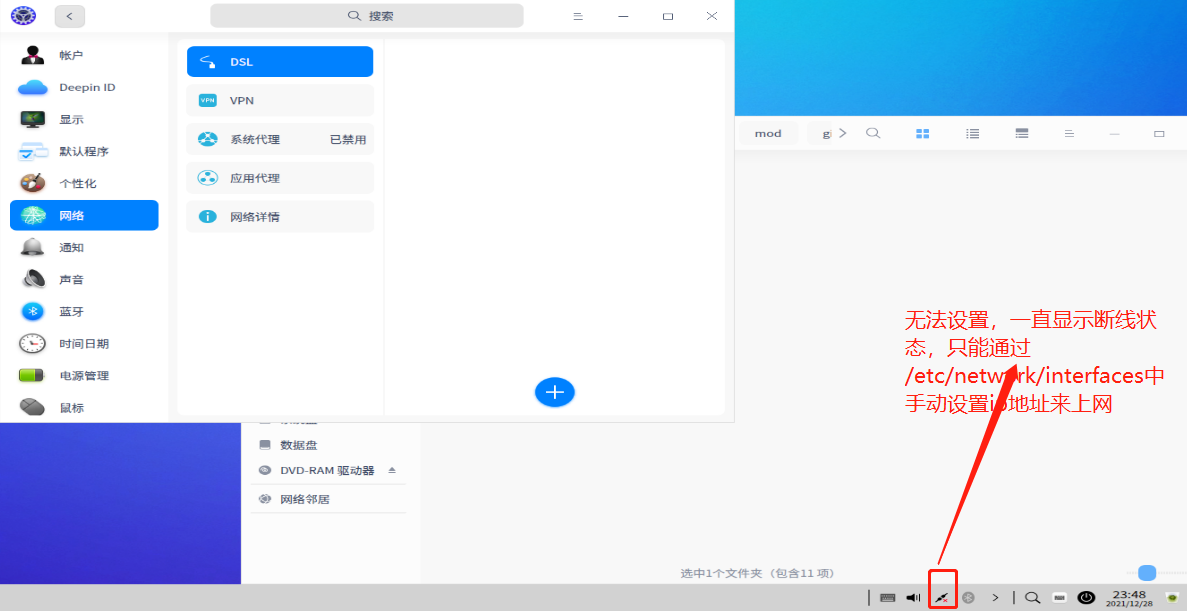This screenshot has width=1187, height=611.
Task: Click the show desktop icon at dock end
Action: [1173, 597]
